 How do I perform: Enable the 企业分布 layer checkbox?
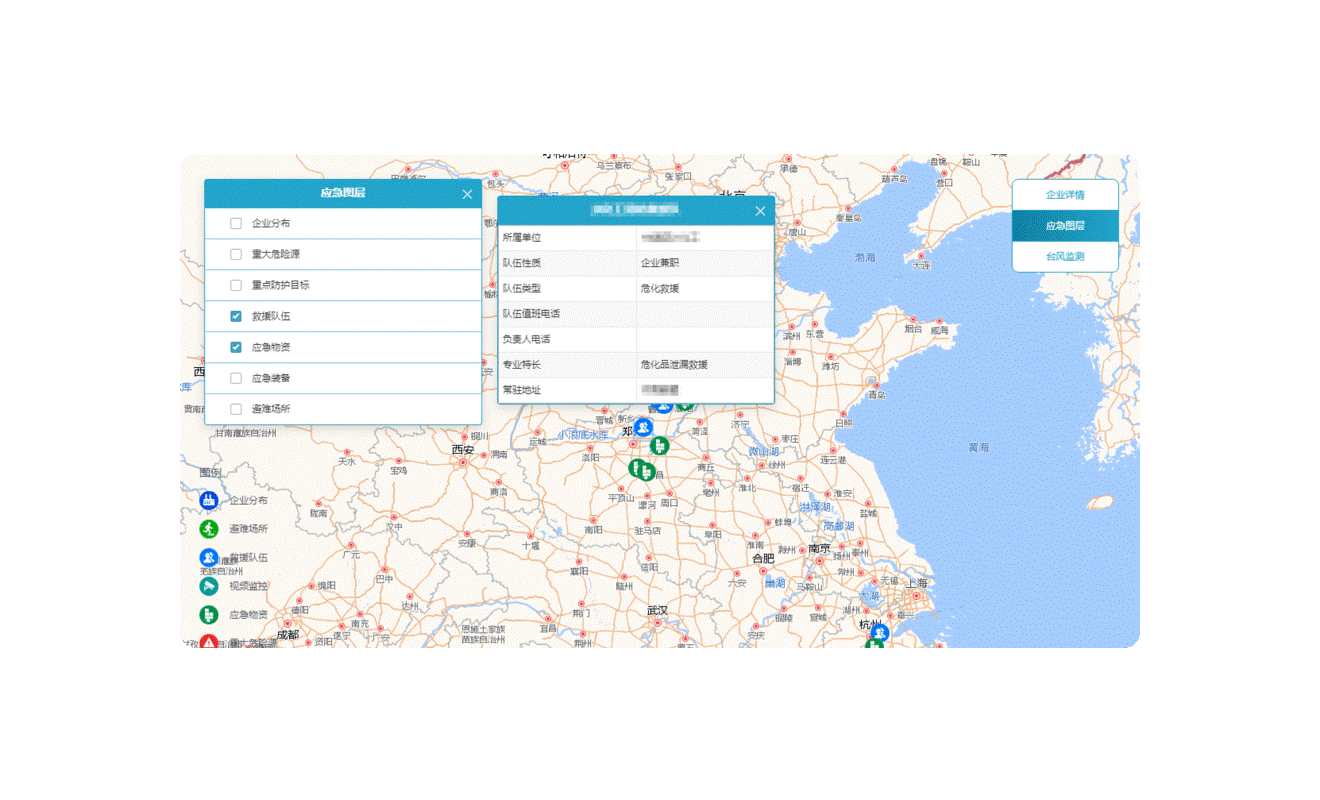[236, 223]
